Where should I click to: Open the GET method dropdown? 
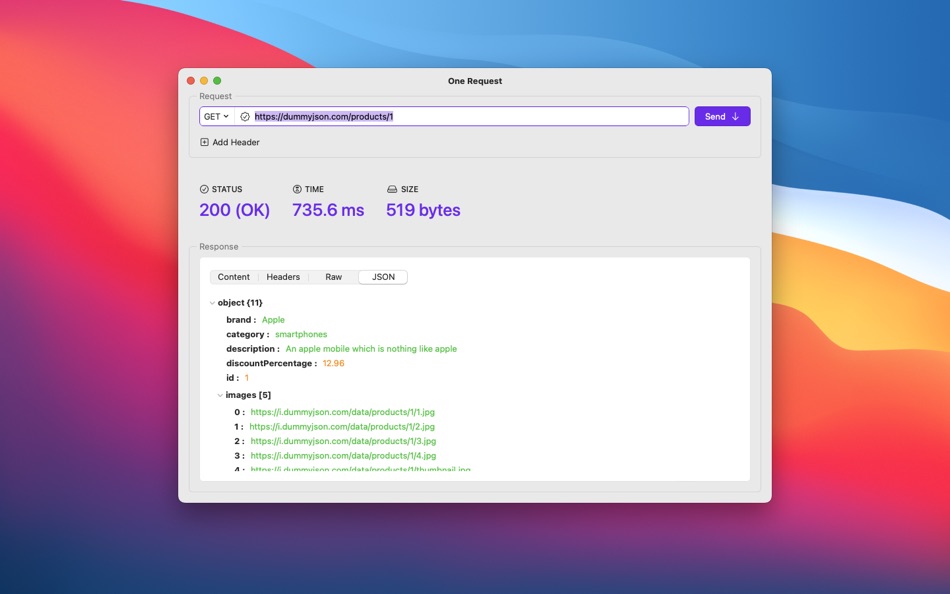point(216,116)
